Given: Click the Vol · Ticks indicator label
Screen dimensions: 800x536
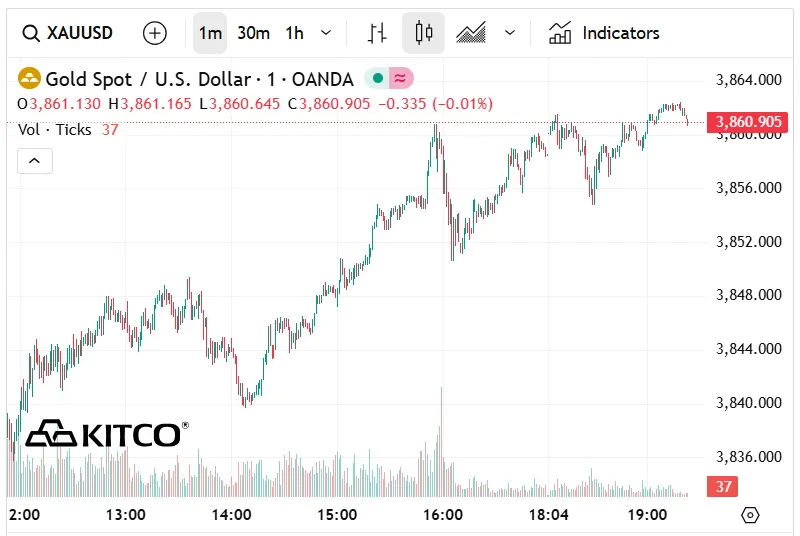Looking at the screenshot, I should pyautogui.click(x=55, y=129).
